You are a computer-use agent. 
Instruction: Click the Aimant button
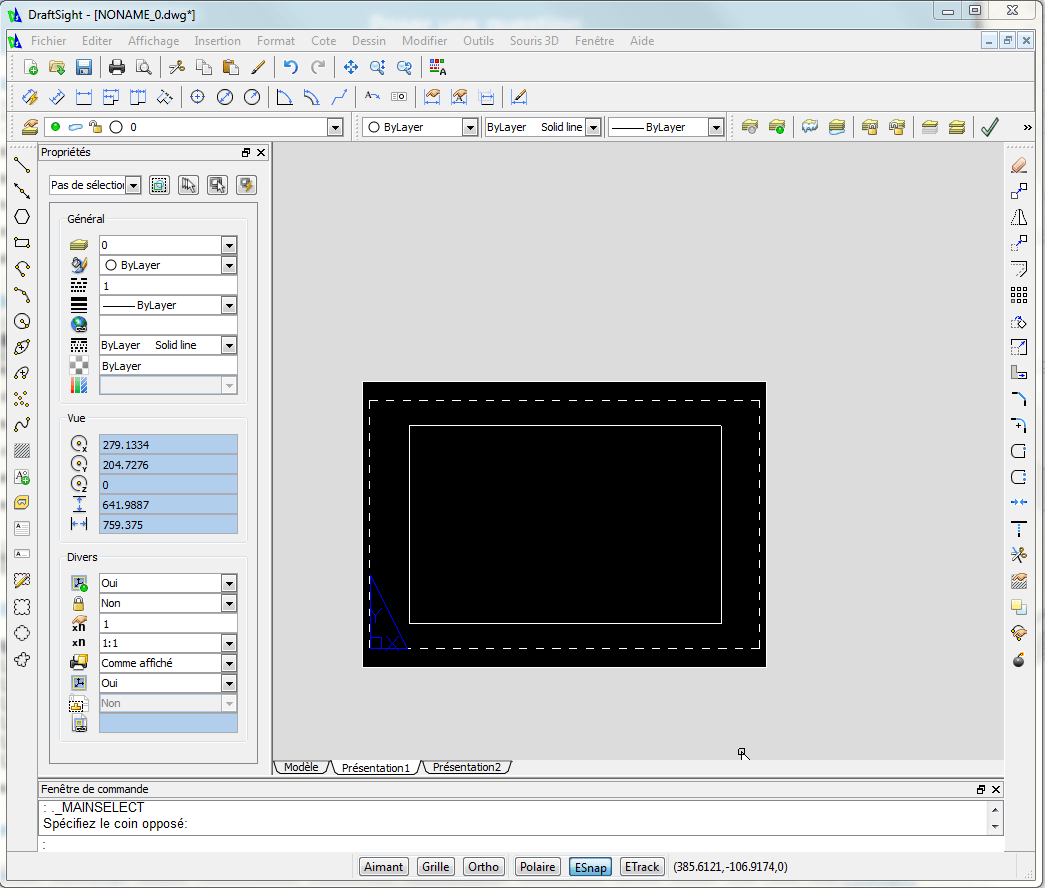coord(384,867)
